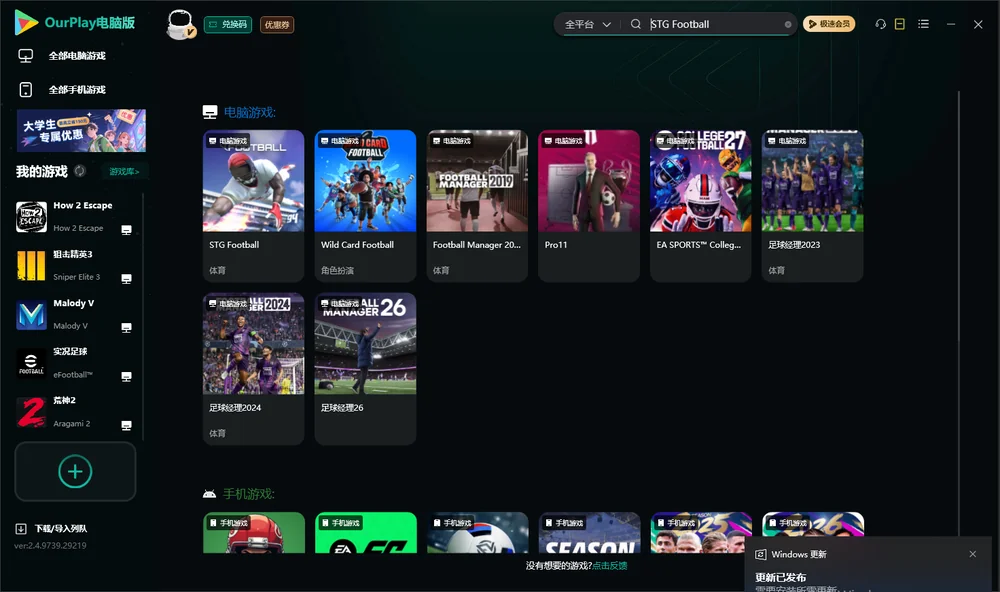Open the 极速会员 membership button
This screenshot has height=592, width=1000.
pyautogui.click(x=829, y=24)
